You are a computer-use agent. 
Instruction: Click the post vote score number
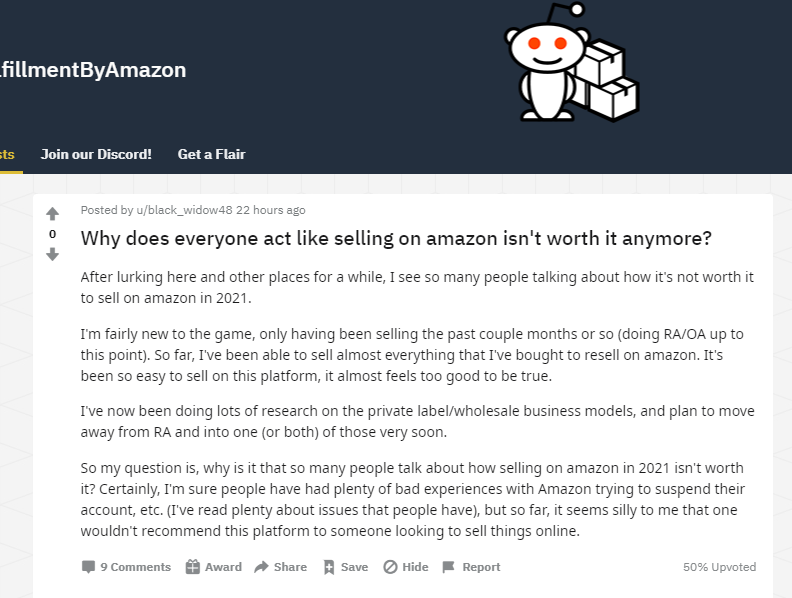point(53,234)
